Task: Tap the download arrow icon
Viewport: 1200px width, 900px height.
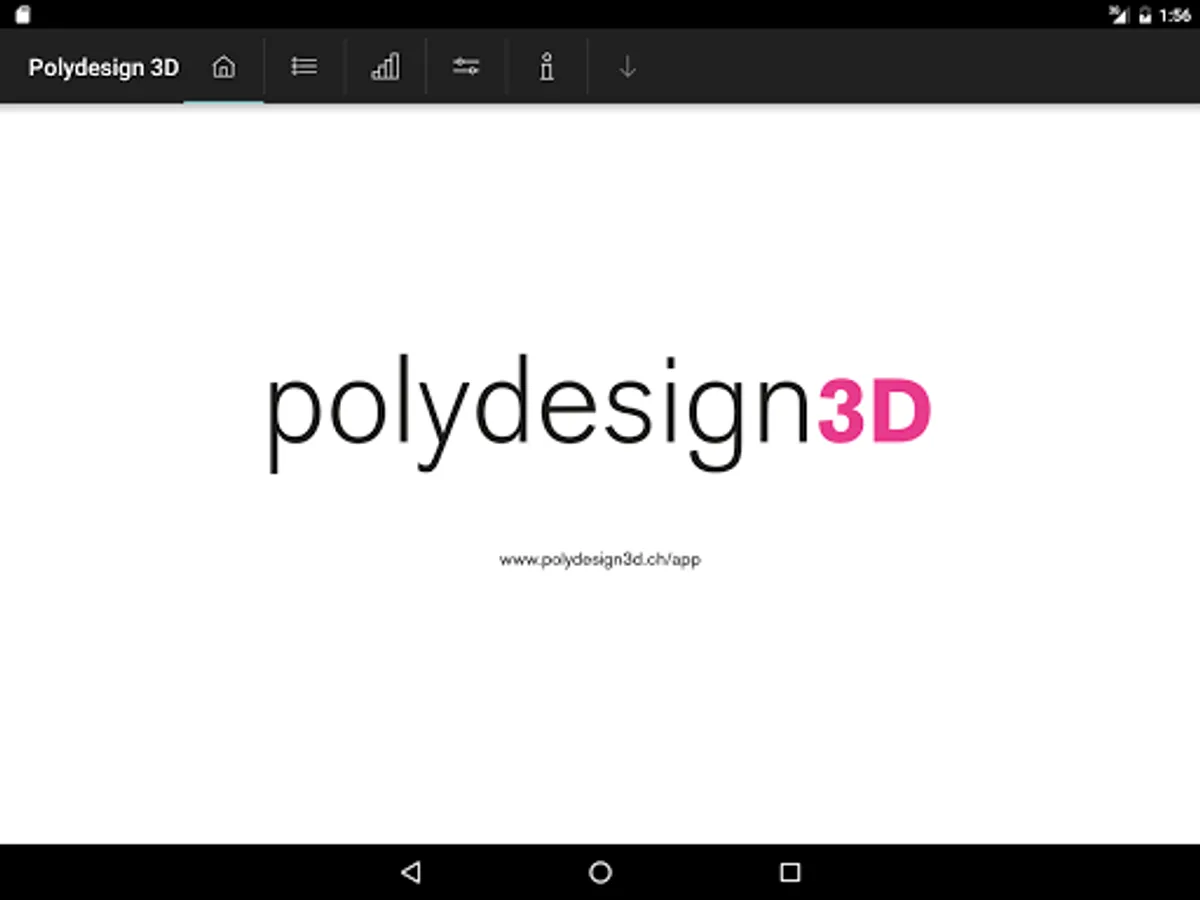Action: click(x=628, y=67)
